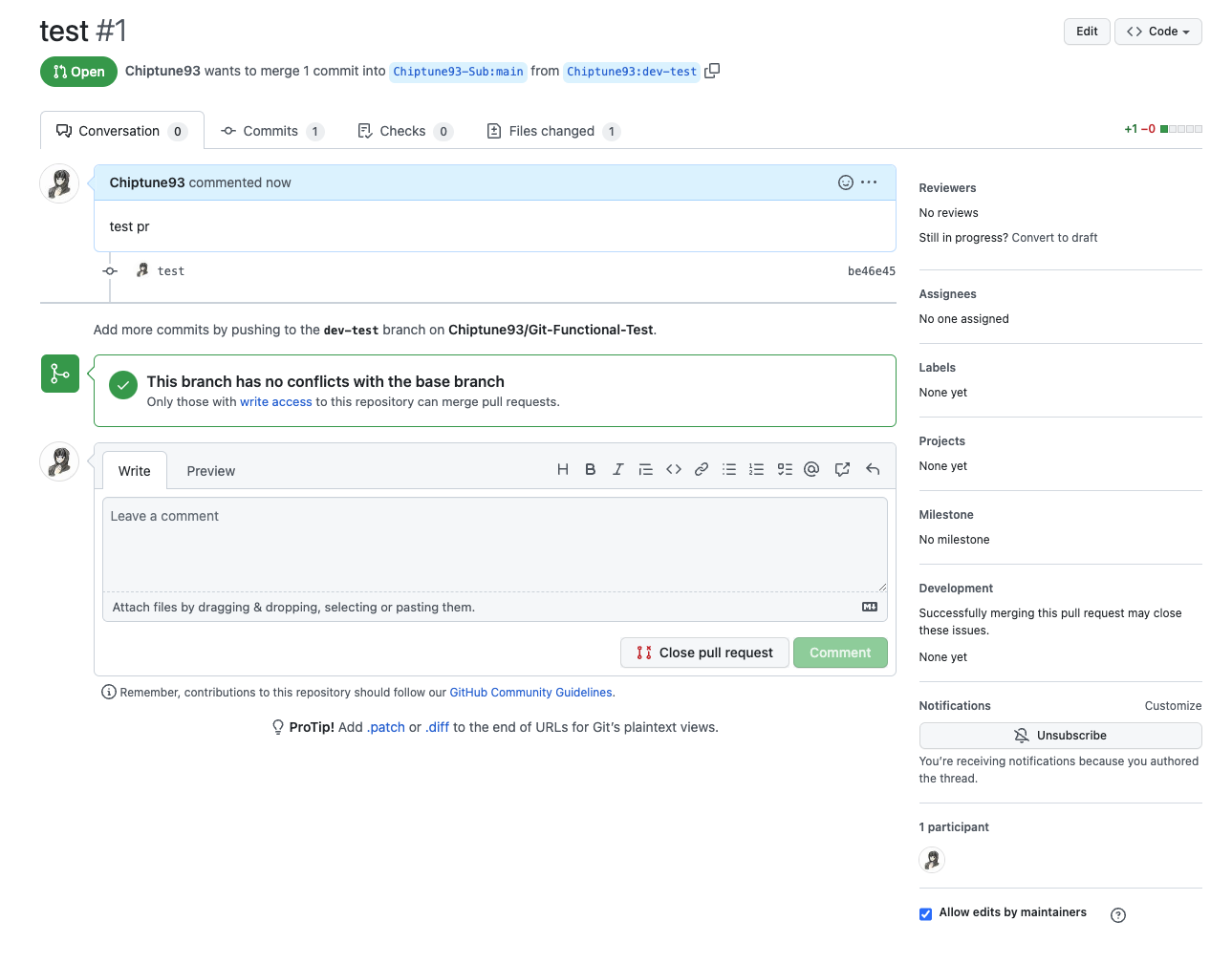The height and width of the screenshot is (964, 1232).
Task: Click the lightbulb ProTip icon
Action: tap(278, 727)
